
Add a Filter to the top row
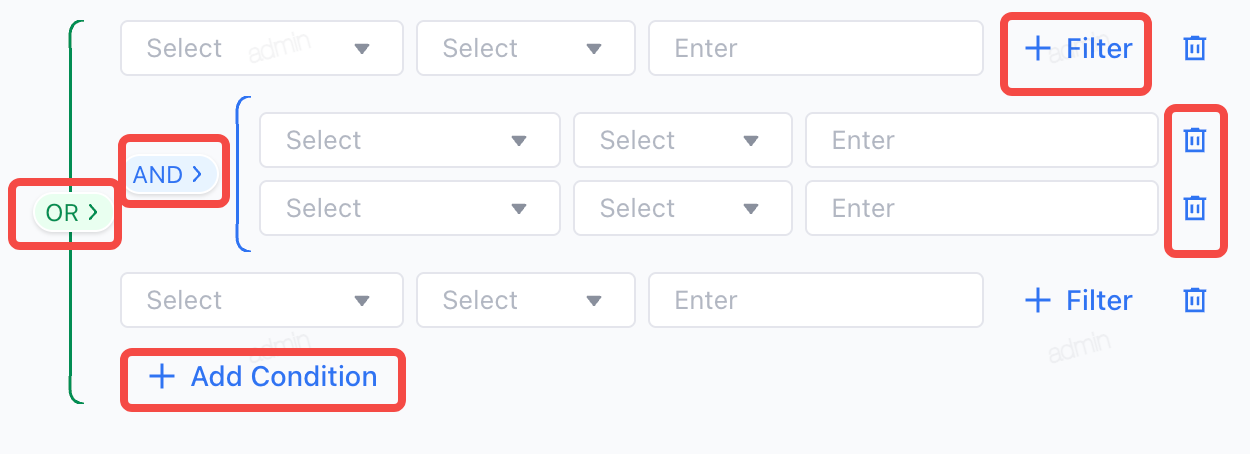pos(1079,48)
